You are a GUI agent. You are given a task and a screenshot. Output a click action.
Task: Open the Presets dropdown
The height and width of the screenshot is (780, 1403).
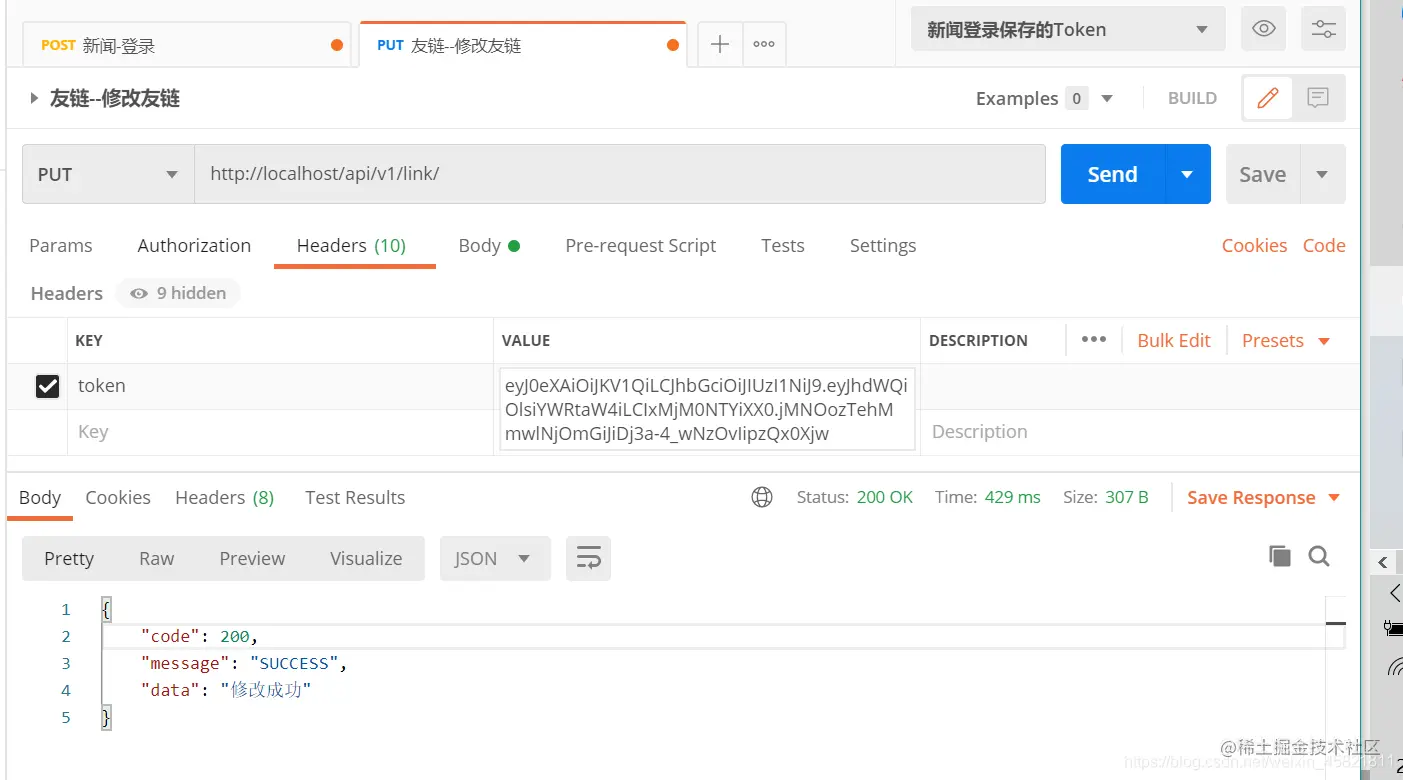click(1285, 340)
